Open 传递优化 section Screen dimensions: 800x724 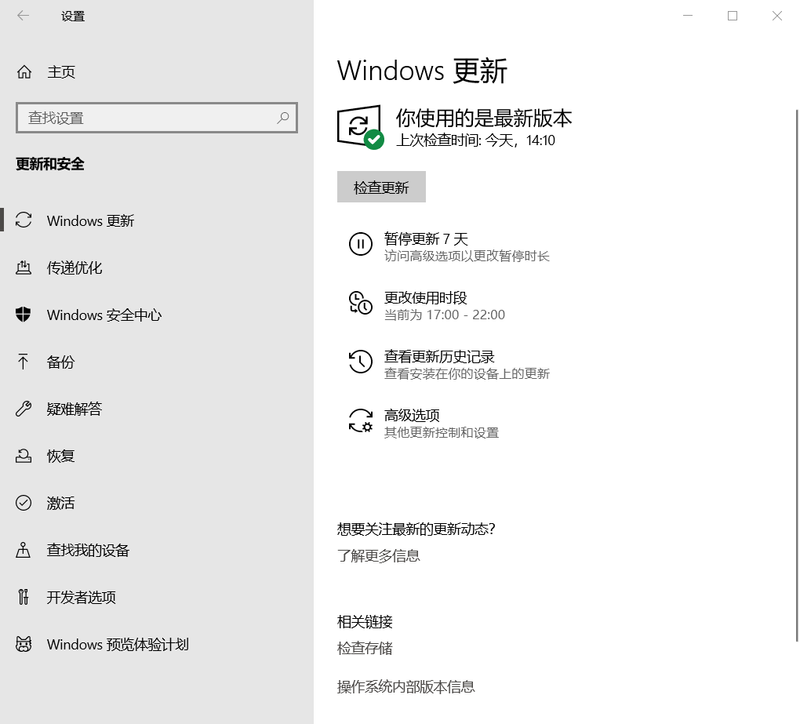pos(74,267)
